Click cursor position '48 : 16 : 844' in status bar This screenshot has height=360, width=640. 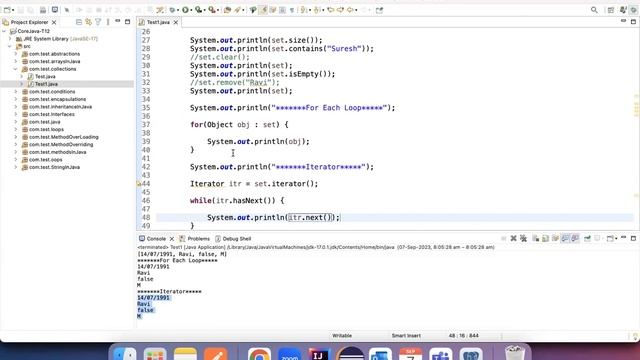click(x=464, y=336)
